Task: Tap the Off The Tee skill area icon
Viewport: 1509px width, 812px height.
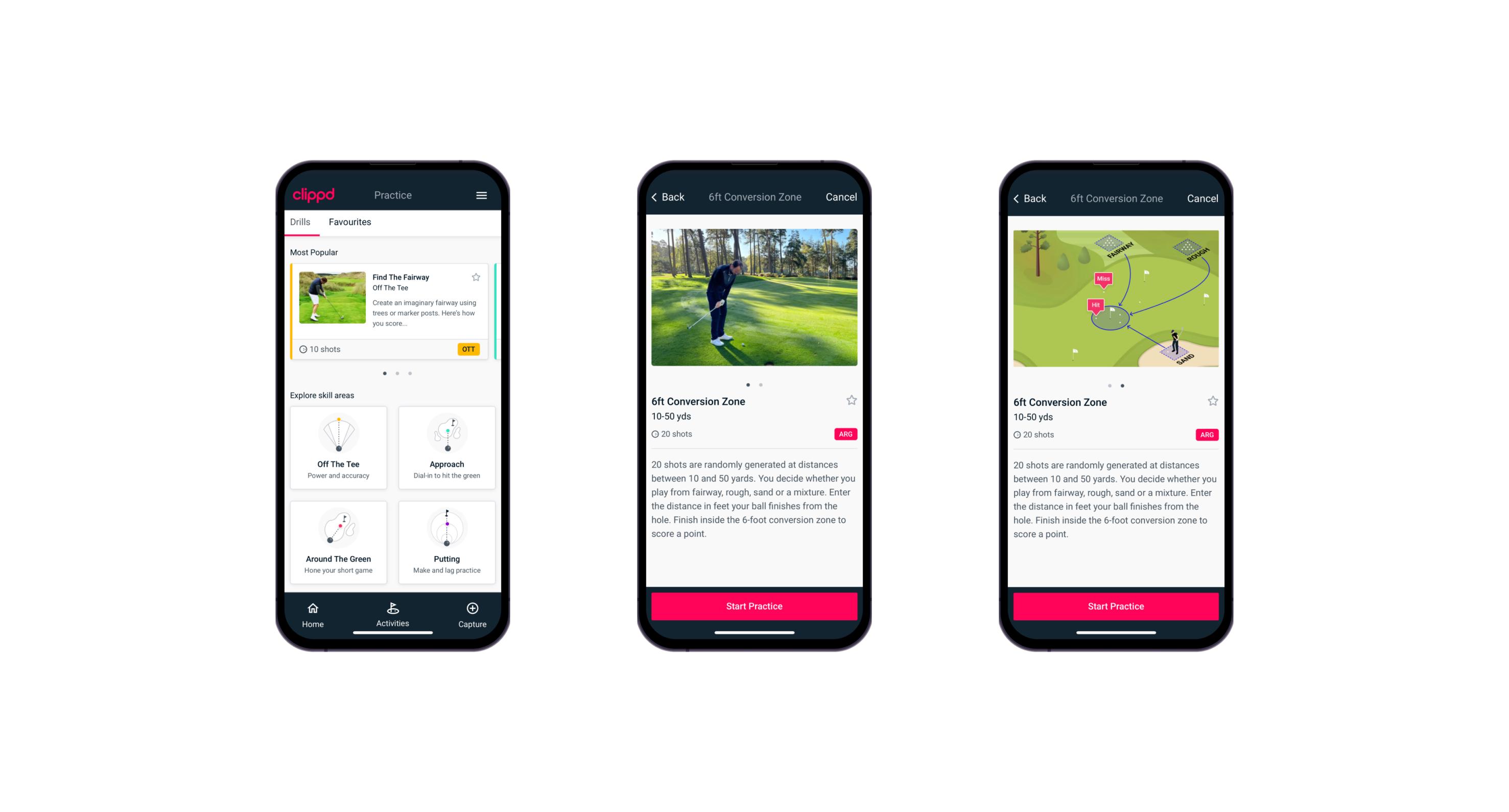Action: coord(339,461)
